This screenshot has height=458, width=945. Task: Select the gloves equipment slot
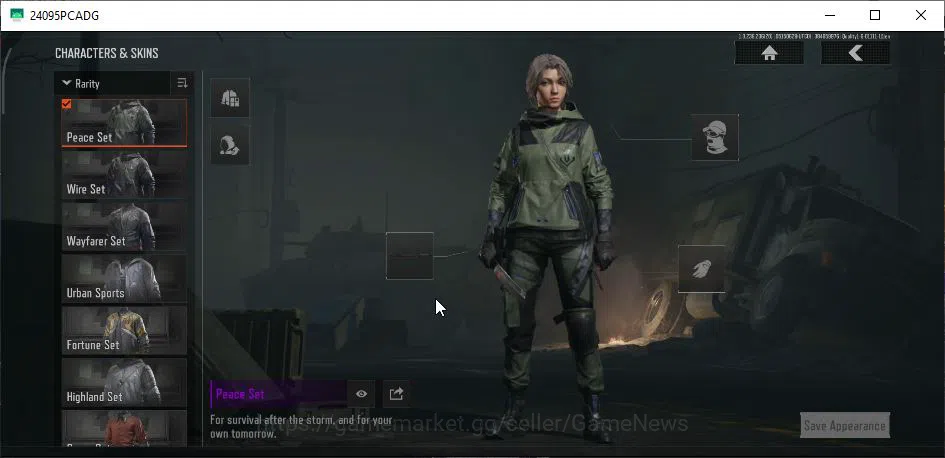coord(702,269)
